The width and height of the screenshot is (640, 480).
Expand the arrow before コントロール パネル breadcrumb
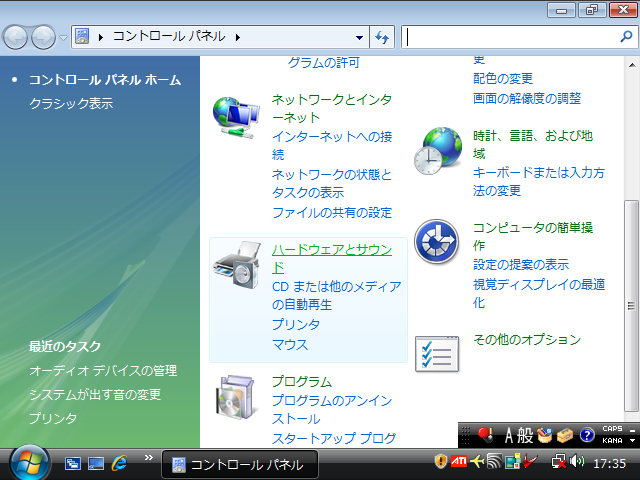click(x=101, y=38)
